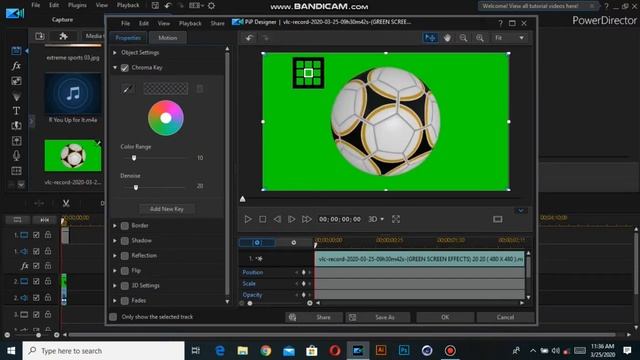640x360 pixels.
Task: Click the fast forward button
Action: point(307,219)
